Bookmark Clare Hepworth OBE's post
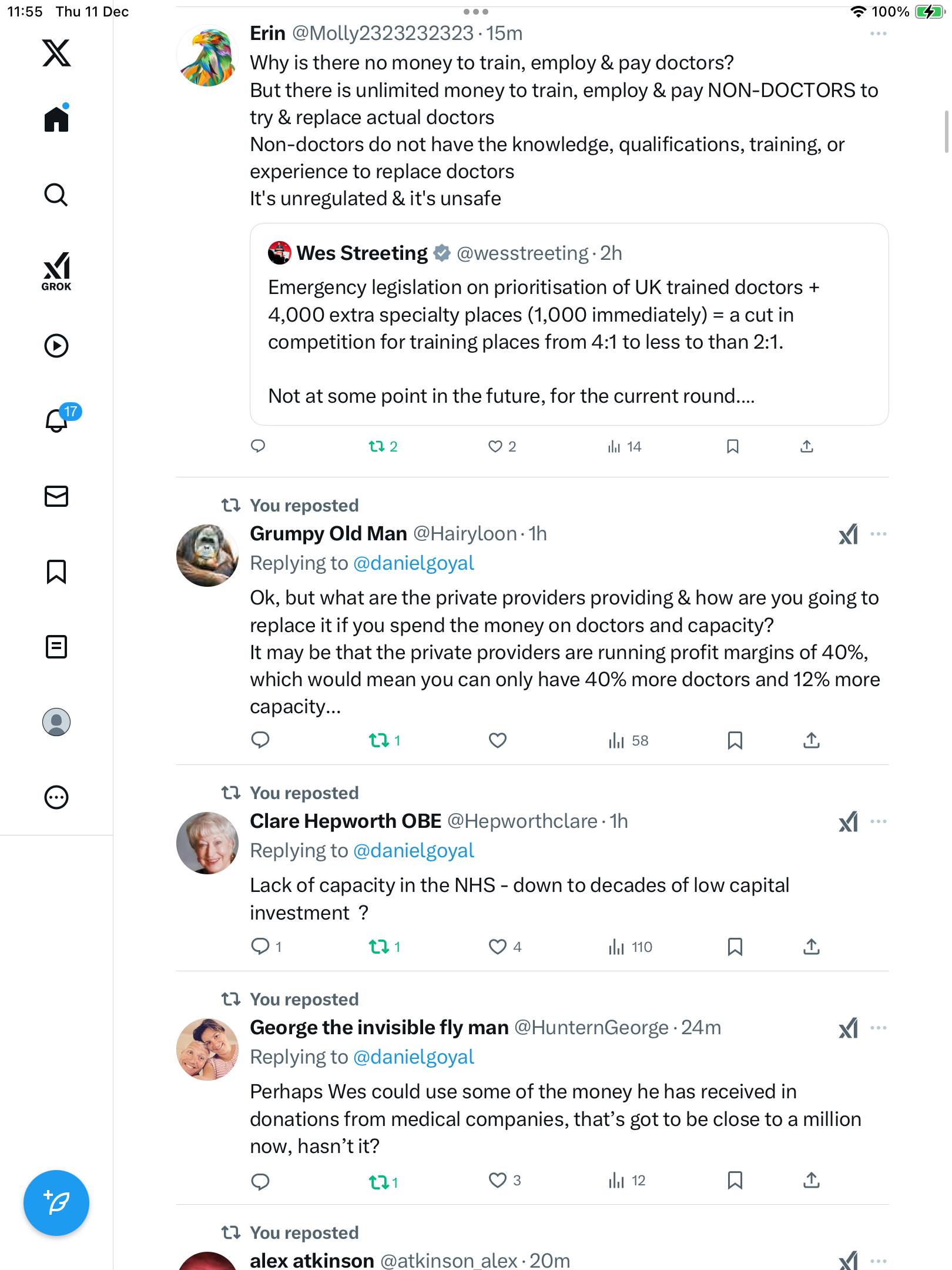Screen dimensions: 952x1270 pyautogui.click(x=735, y=947)
